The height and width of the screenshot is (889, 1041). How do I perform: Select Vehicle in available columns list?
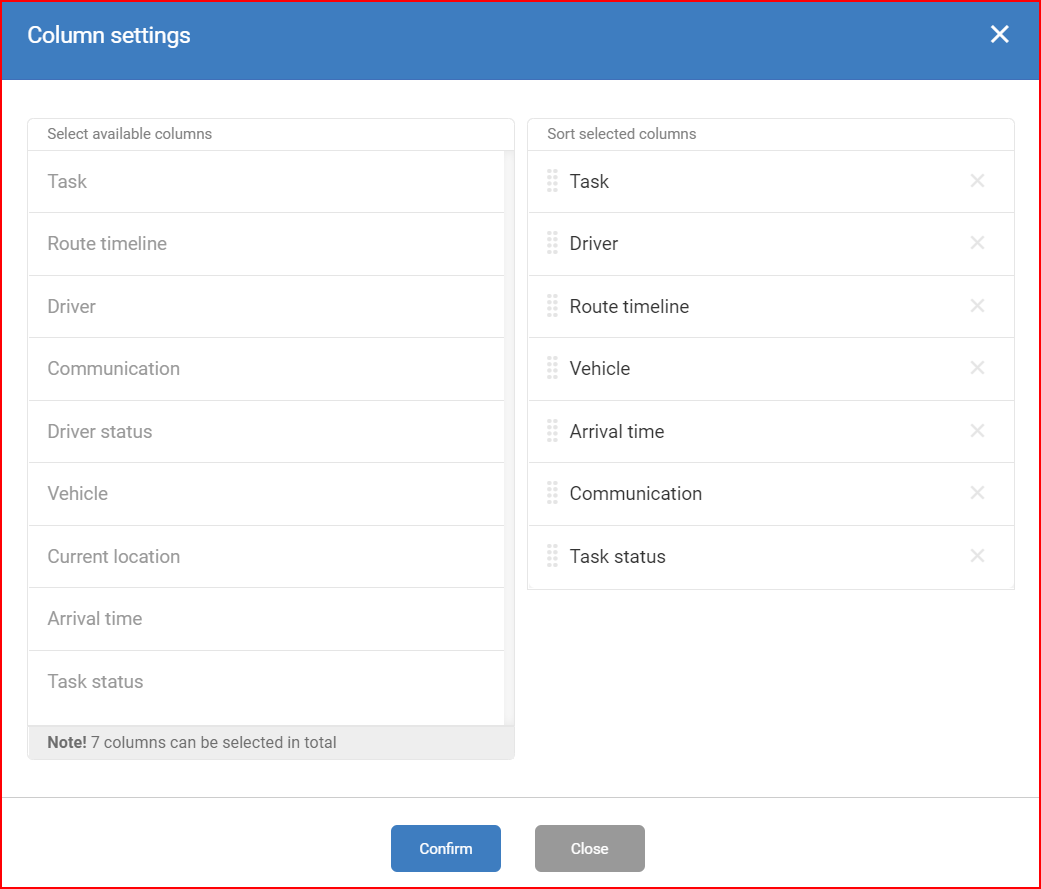pyautogui.click(x=266, y=493)
